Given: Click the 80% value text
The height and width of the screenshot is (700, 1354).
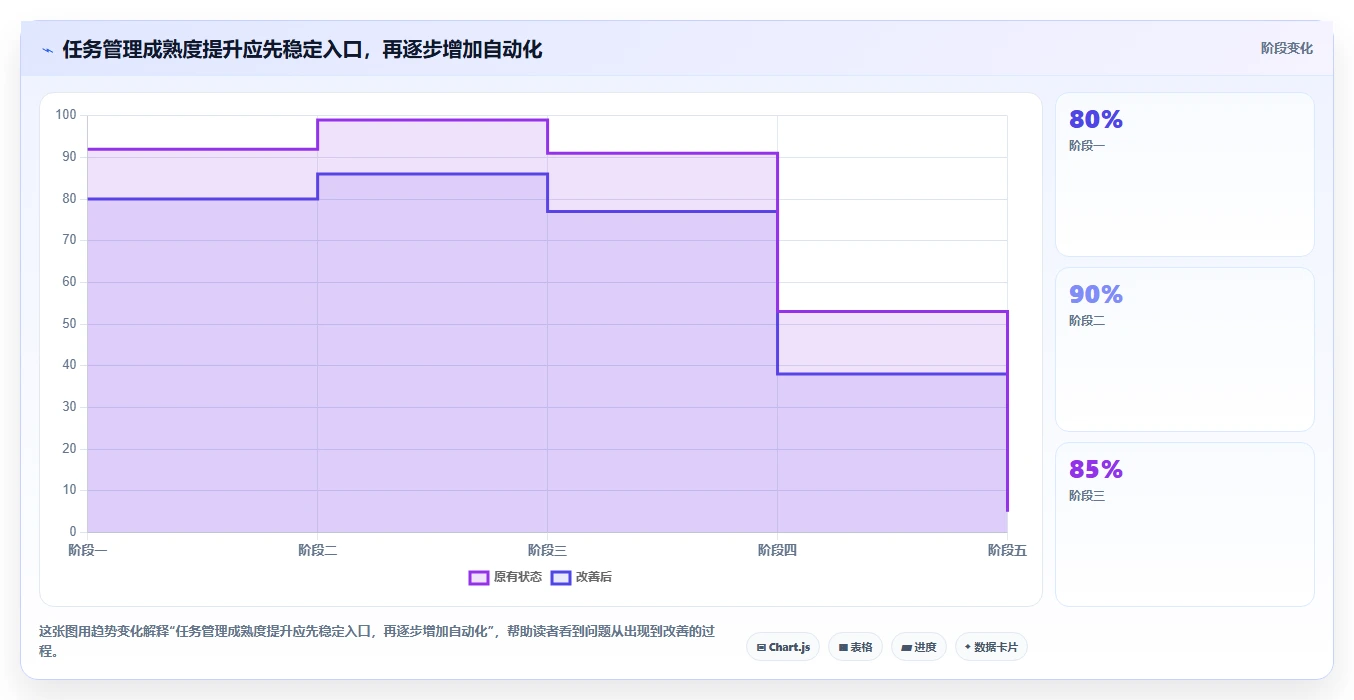Looking at the screenshot, I should coord(1096,120).
